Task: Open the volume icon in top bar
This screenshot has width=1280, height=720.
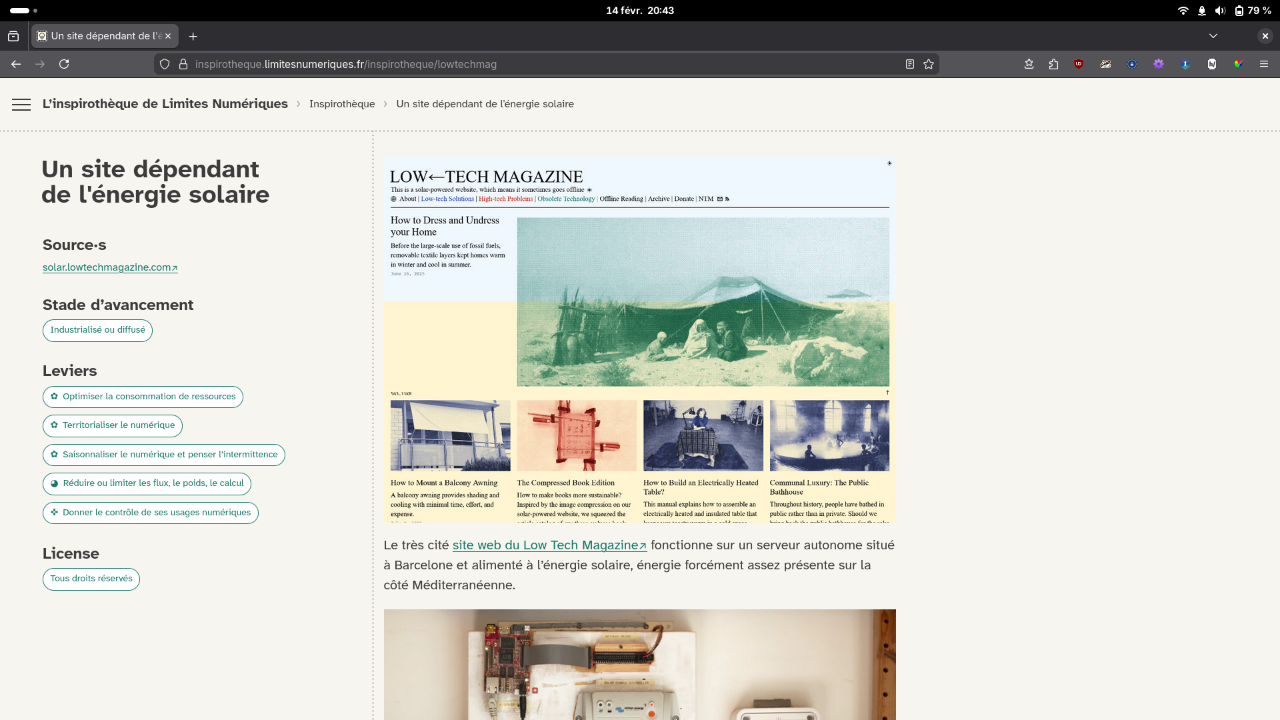Action: [x=1220, y=10]
